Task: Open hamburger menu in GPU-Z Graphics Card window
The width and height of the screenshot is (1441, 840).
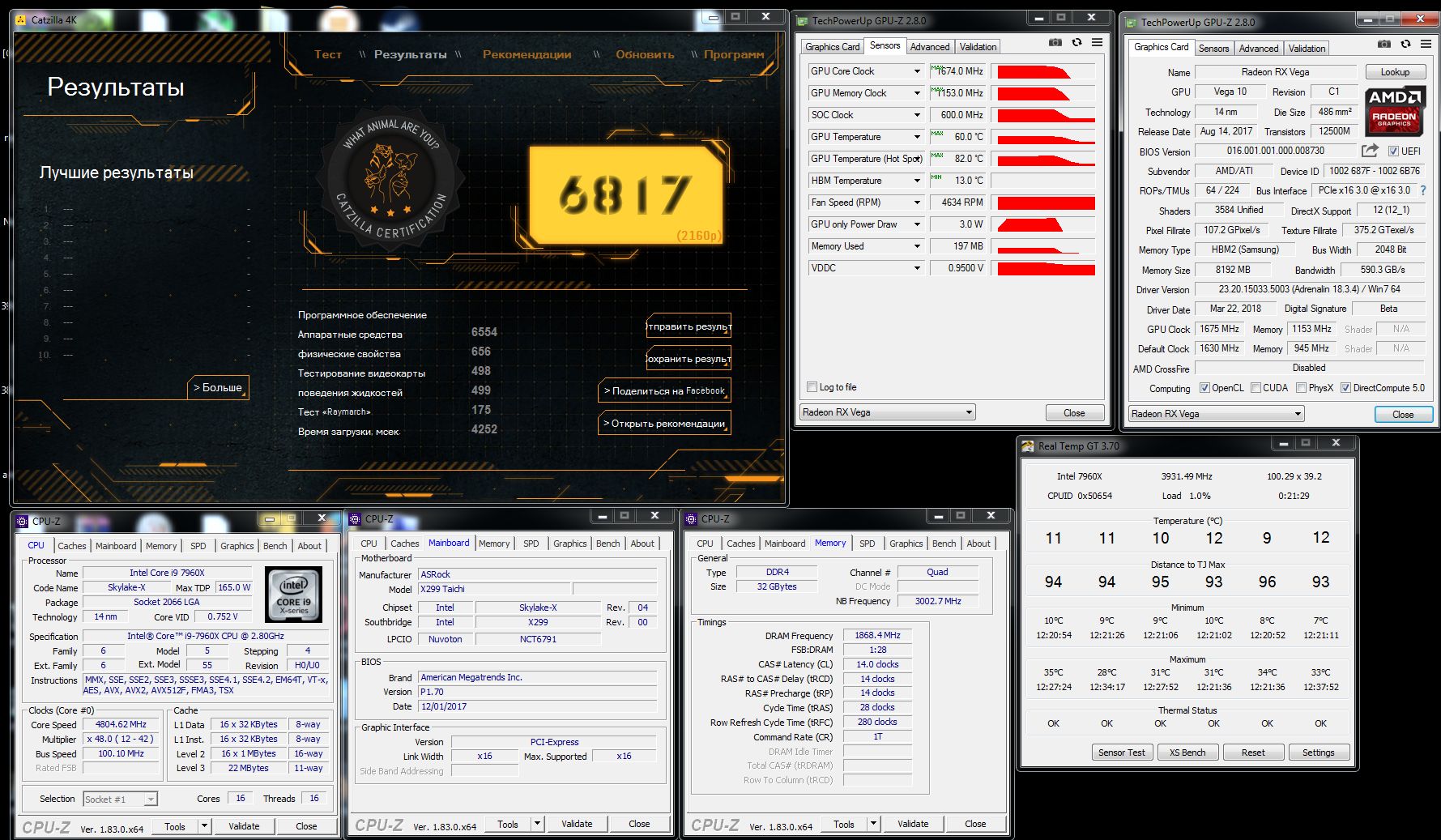Action: (1426, 45)
